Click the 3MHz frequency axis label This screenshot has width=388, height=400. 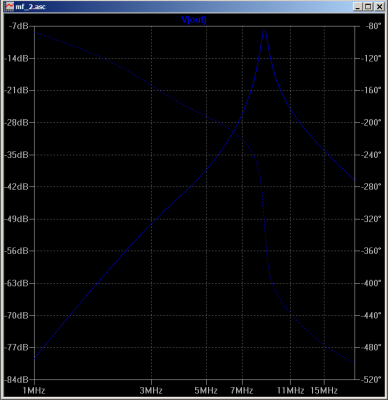151,391
